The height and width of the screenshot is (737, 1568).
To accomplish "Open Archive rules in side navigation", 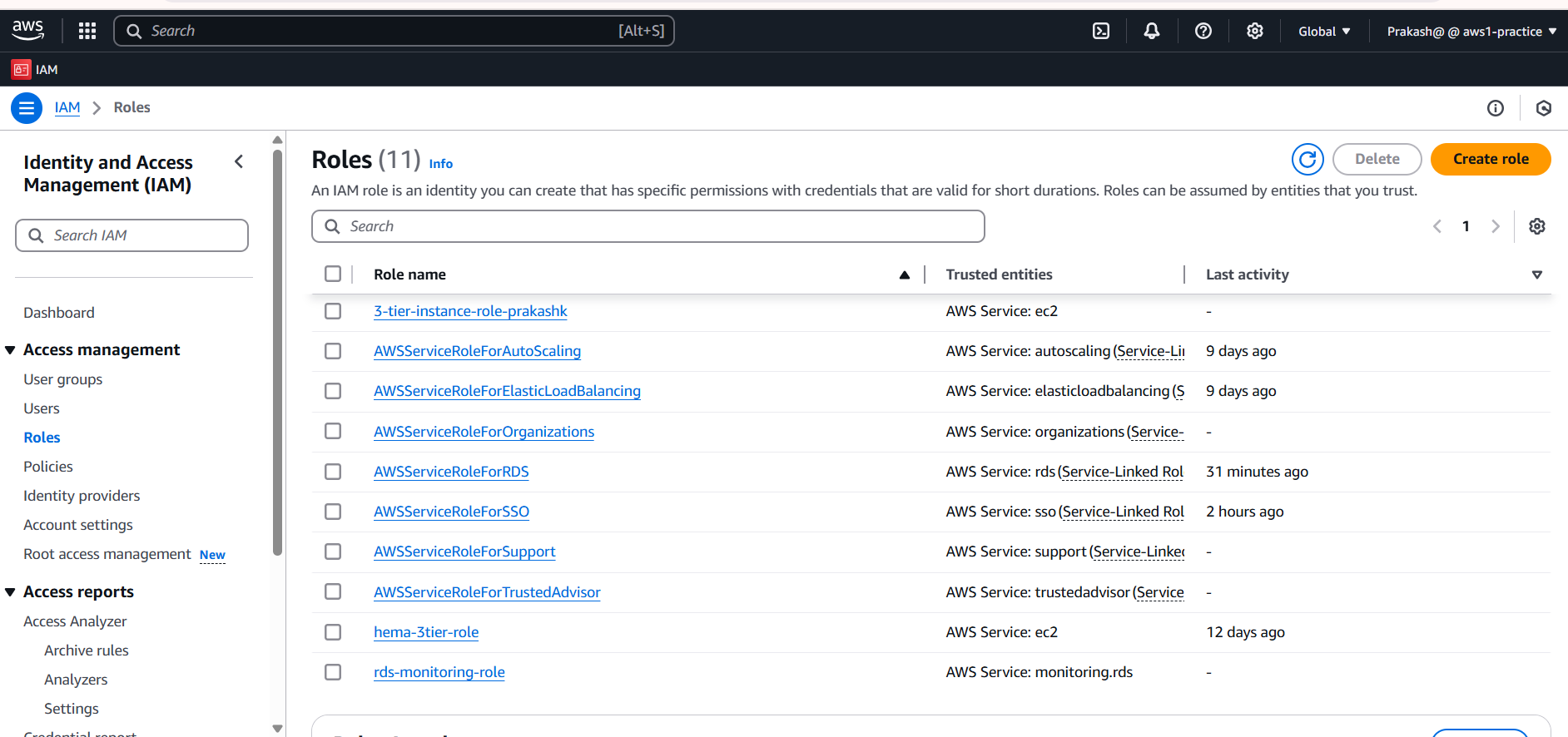I will (x=87, y=650).
